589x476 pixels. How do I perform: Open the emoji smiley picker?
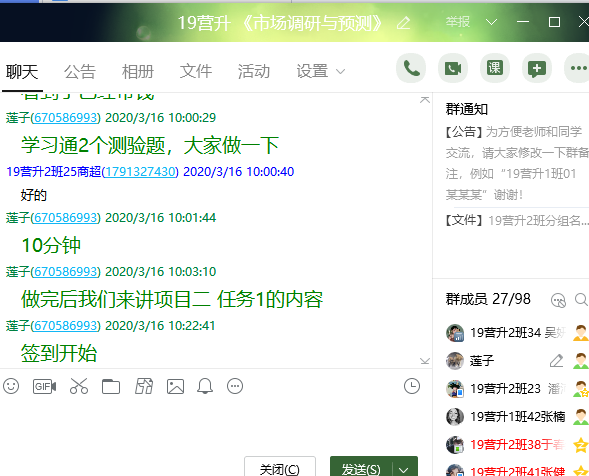click(11, 386)
